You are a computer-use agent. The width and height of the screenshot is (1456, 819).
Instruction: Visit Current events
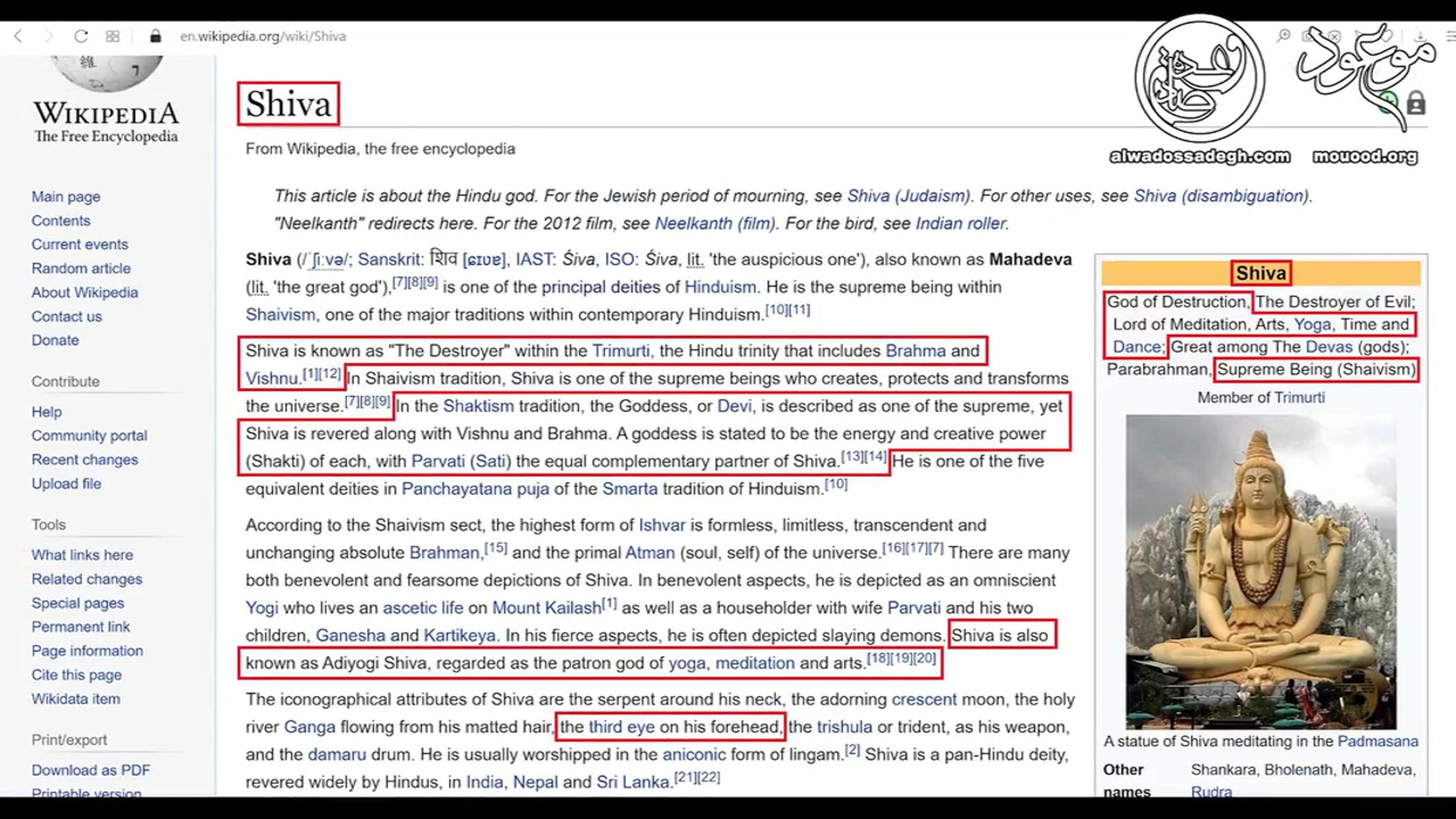point(80,244)
